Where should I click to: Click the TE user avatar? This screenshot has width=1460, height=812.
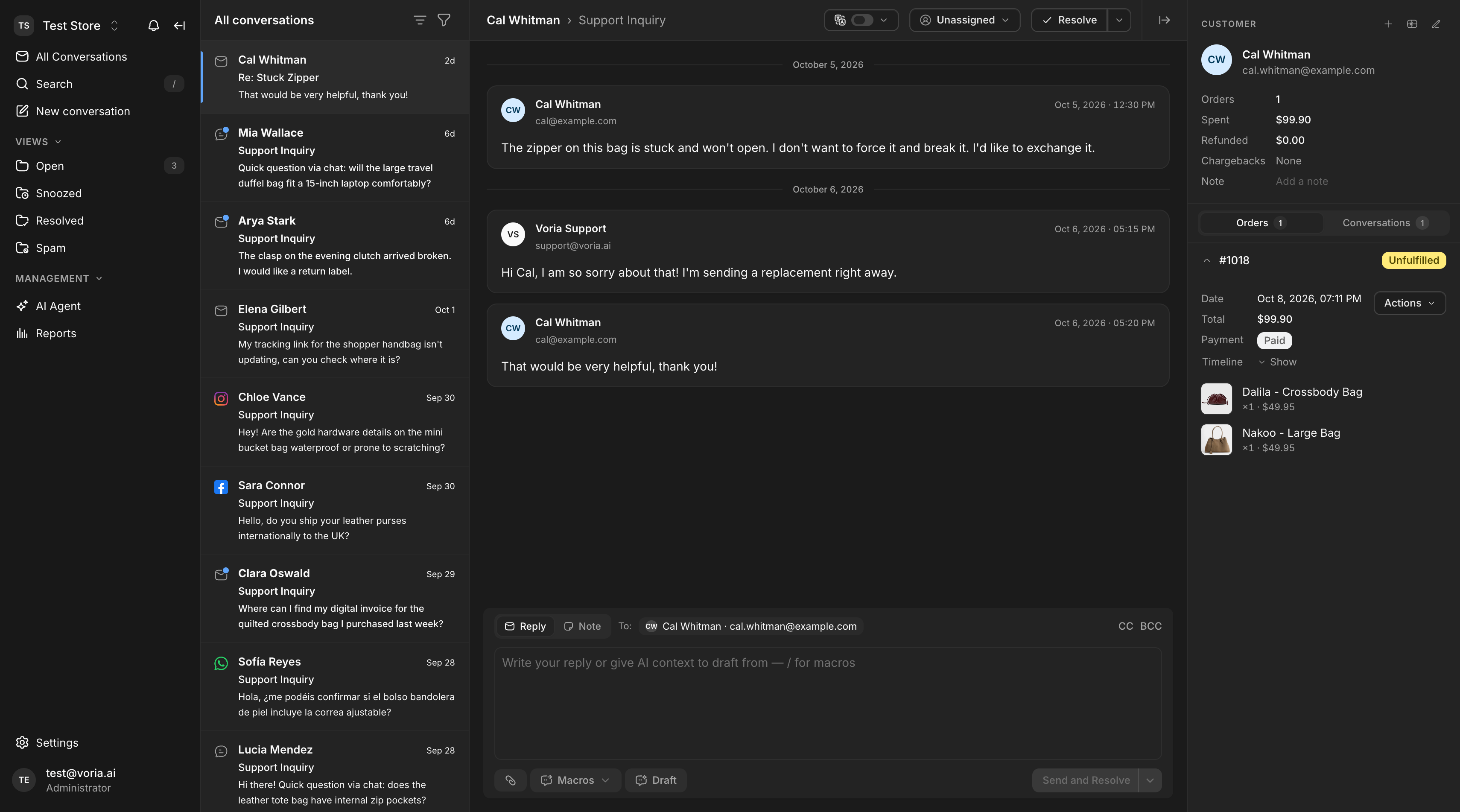[x=24, y=780]
